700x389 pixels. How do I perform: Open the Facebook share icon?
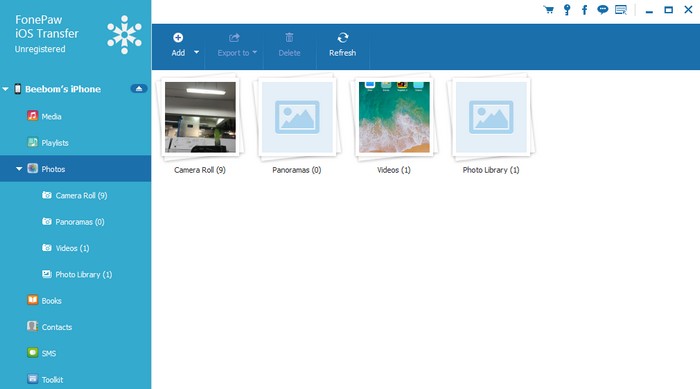(584, 10)
